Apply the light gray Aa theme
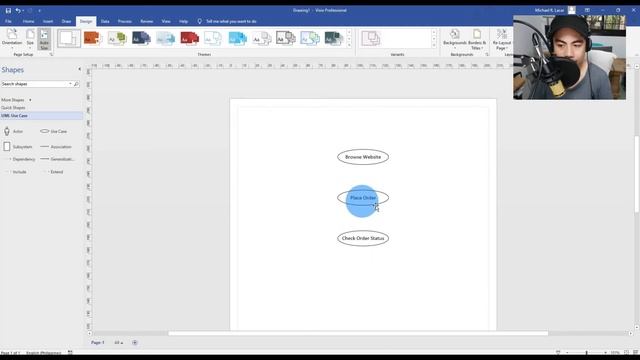Screen dimensions: 640x360 [x=261, y=39]
